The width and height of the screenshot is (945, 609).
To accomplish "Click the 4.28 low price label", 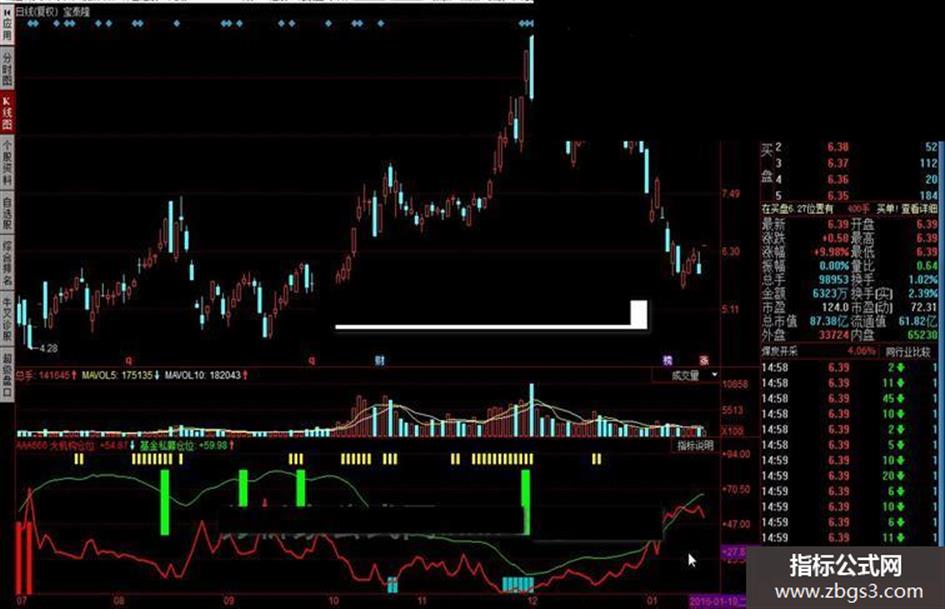I will tap(48, 348).
